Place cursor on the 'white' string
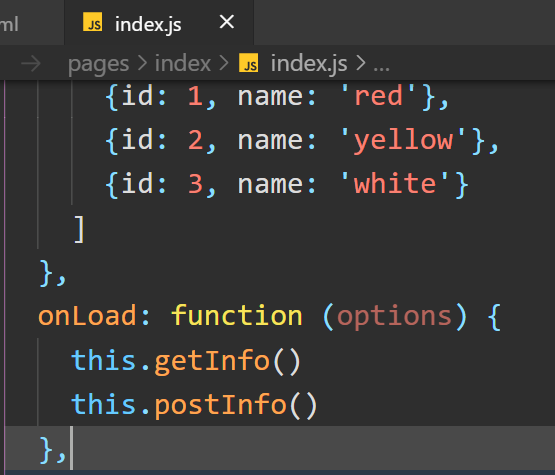Viewport: 555px width, 475px height. [x=394, y=183]
